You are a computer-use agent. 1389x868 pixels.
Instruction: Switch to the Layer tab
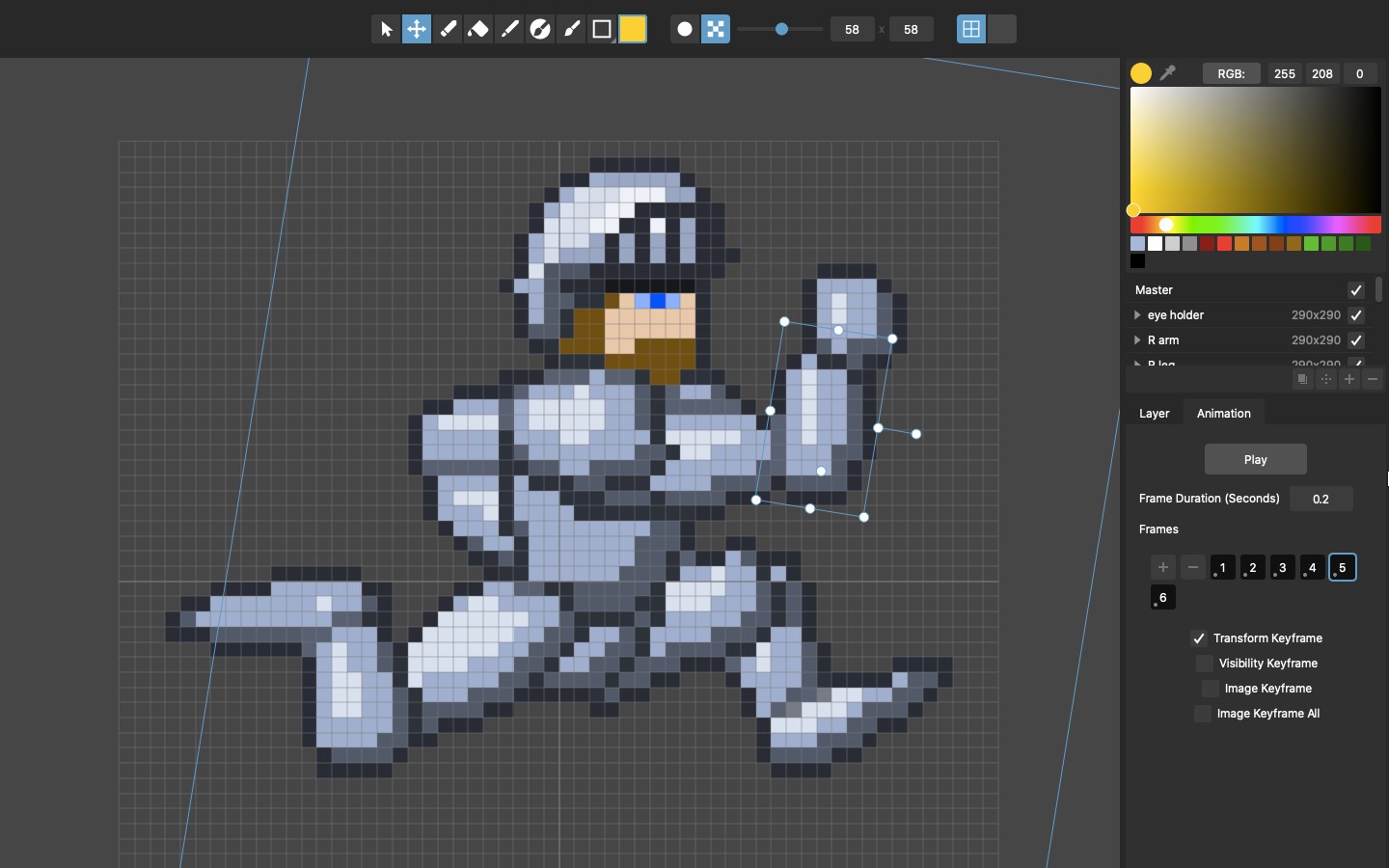tap(1154, 413)
